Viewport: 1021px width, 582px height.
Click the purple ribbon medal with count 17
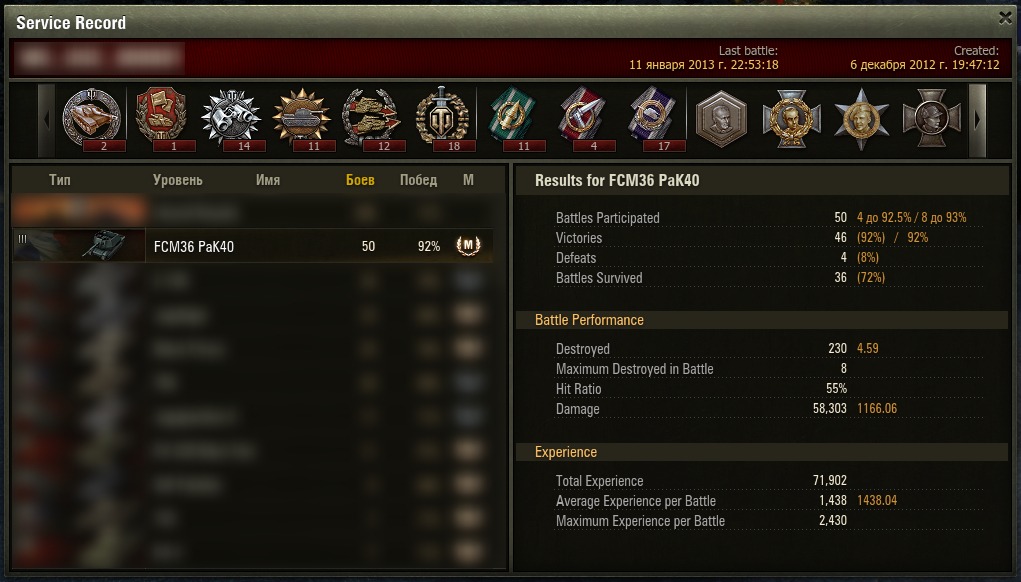(x=652, y=118)
